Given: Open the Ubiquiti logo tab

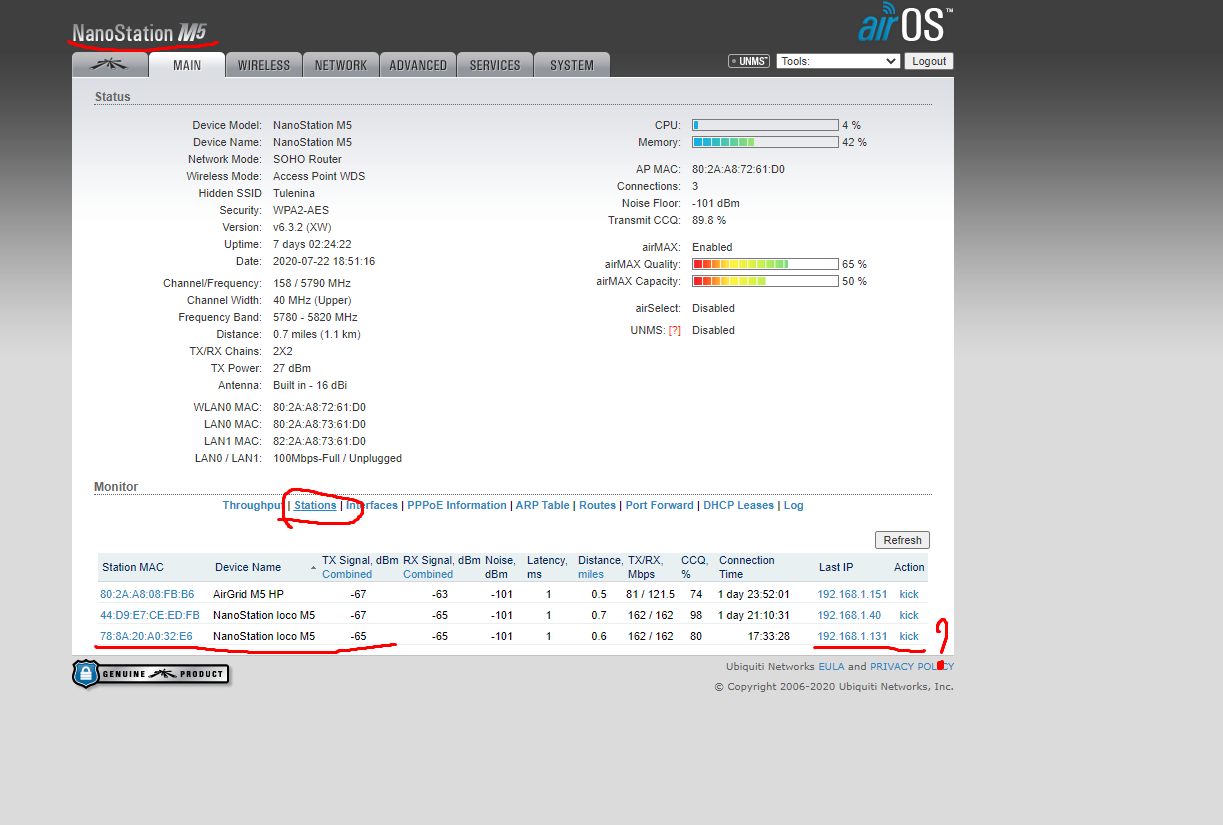Looking at the screenshot, I should tap(109, 65).
